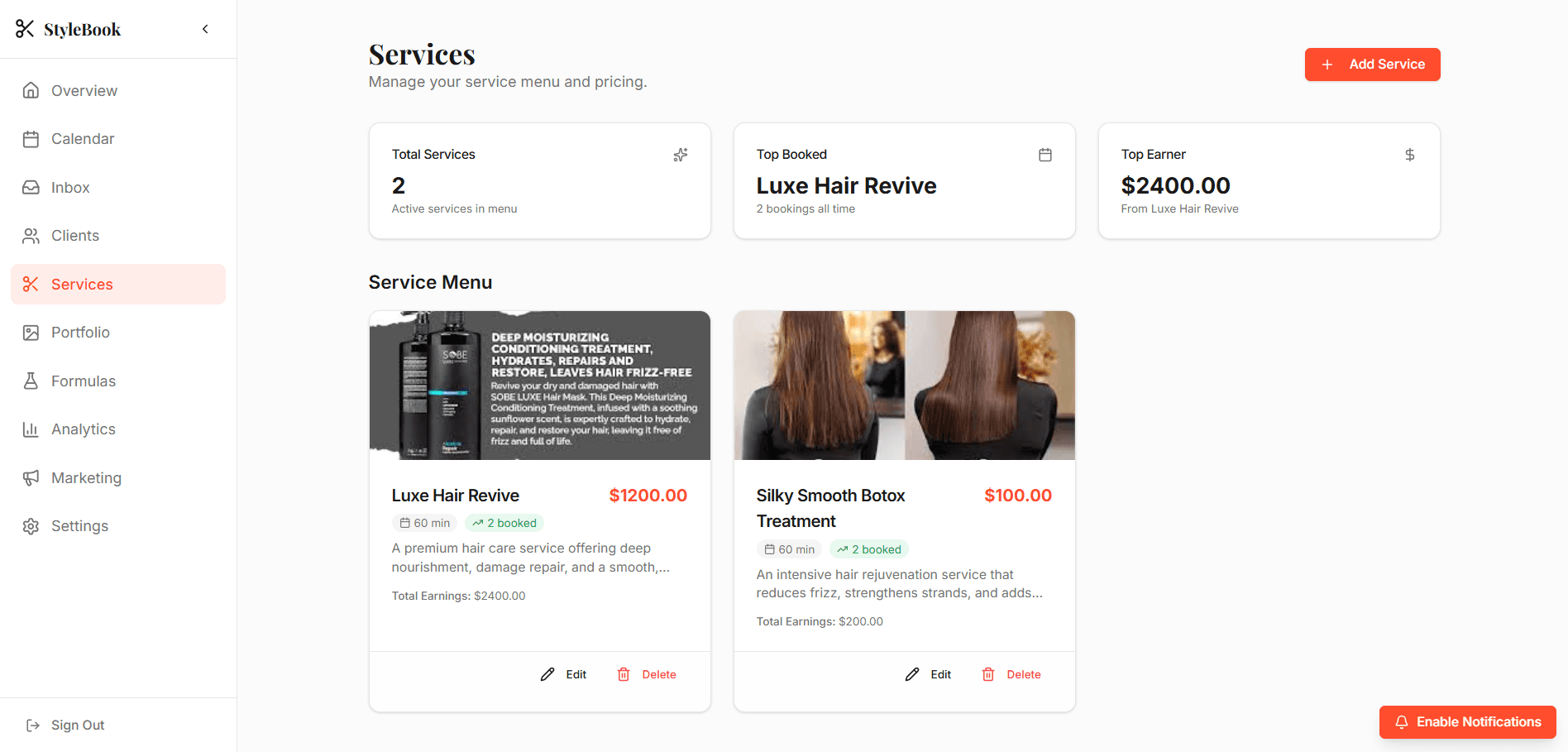Screen dimensions: 1568x752
Task: Edit the Luxe Hair Revive service
Action: coord(564,675)
